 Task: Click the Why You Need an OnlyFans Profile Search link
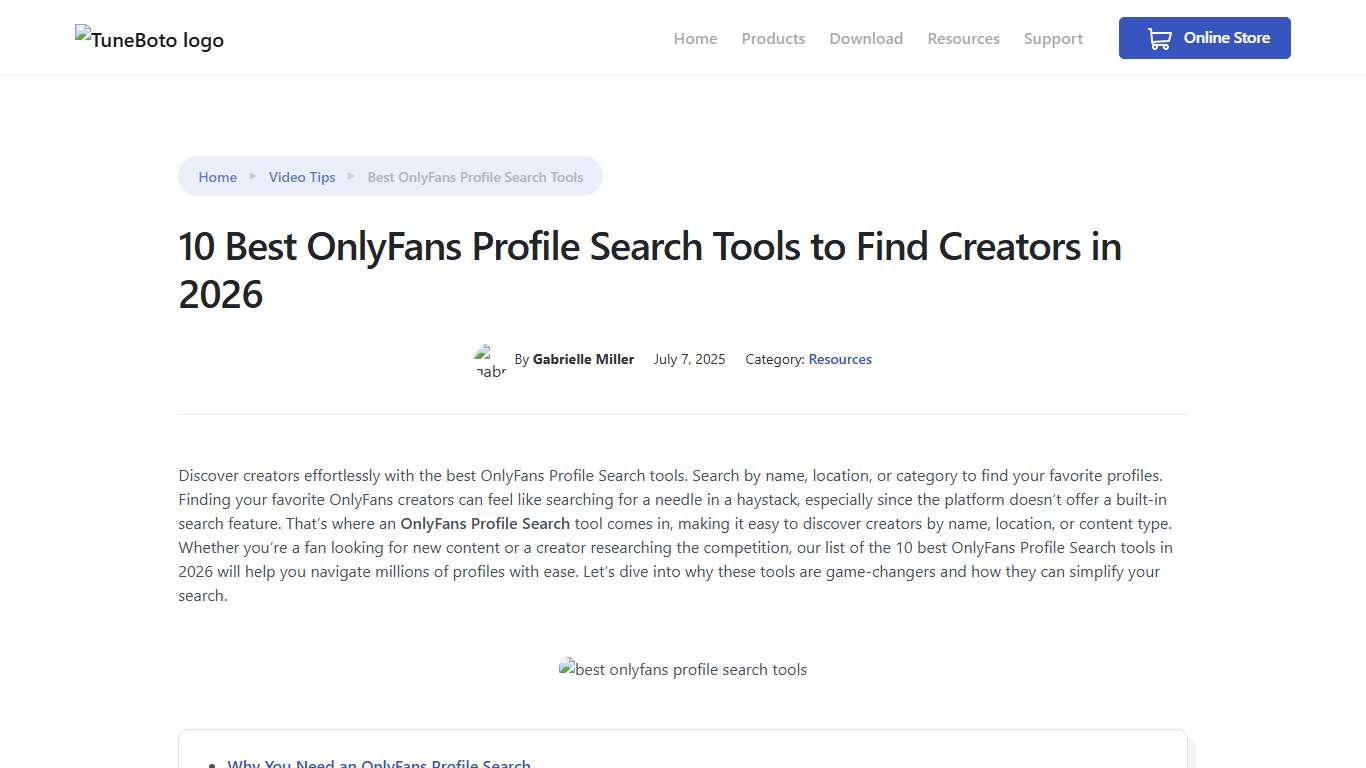(x=379, y=763)
